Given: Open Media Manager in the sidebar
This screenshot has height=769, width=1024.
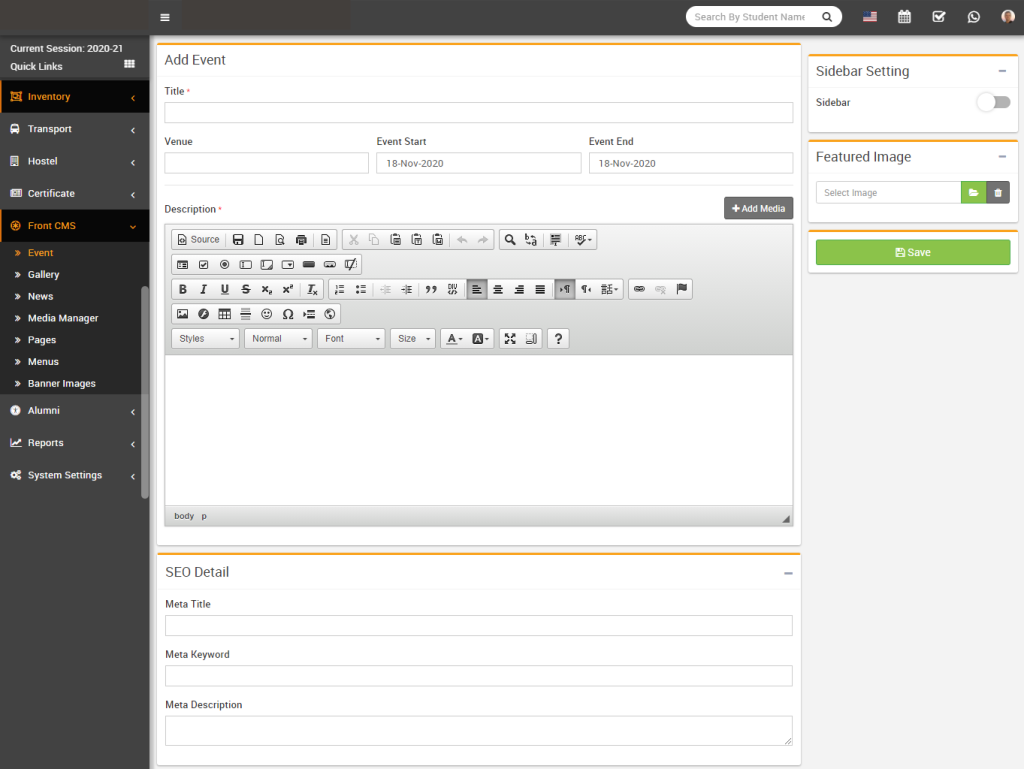Looking at the screenshot, I should (x=63, y=318).
